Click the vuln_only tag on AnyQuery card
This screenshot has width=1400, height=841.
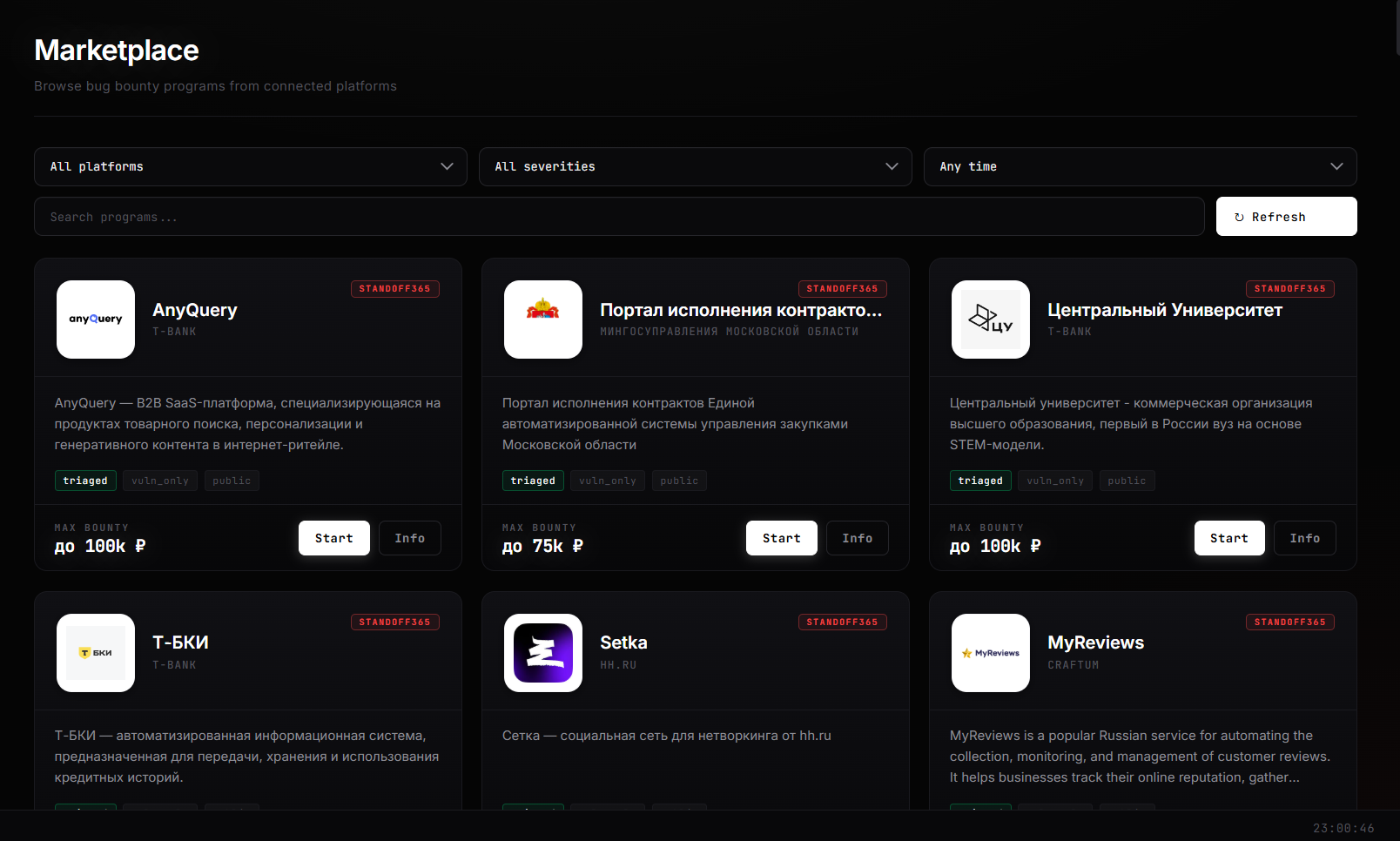tap(160, 481)
